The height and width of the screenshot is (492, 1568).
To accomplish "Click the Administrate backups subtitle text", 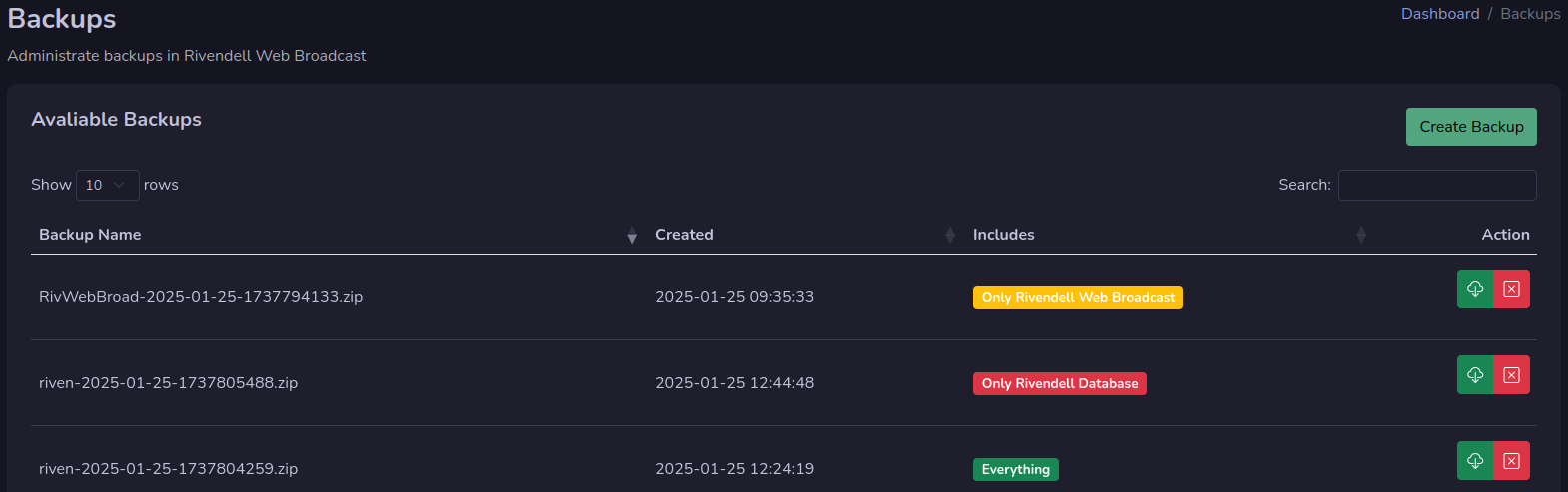I will pyautogui.click(x=187, y=56).
